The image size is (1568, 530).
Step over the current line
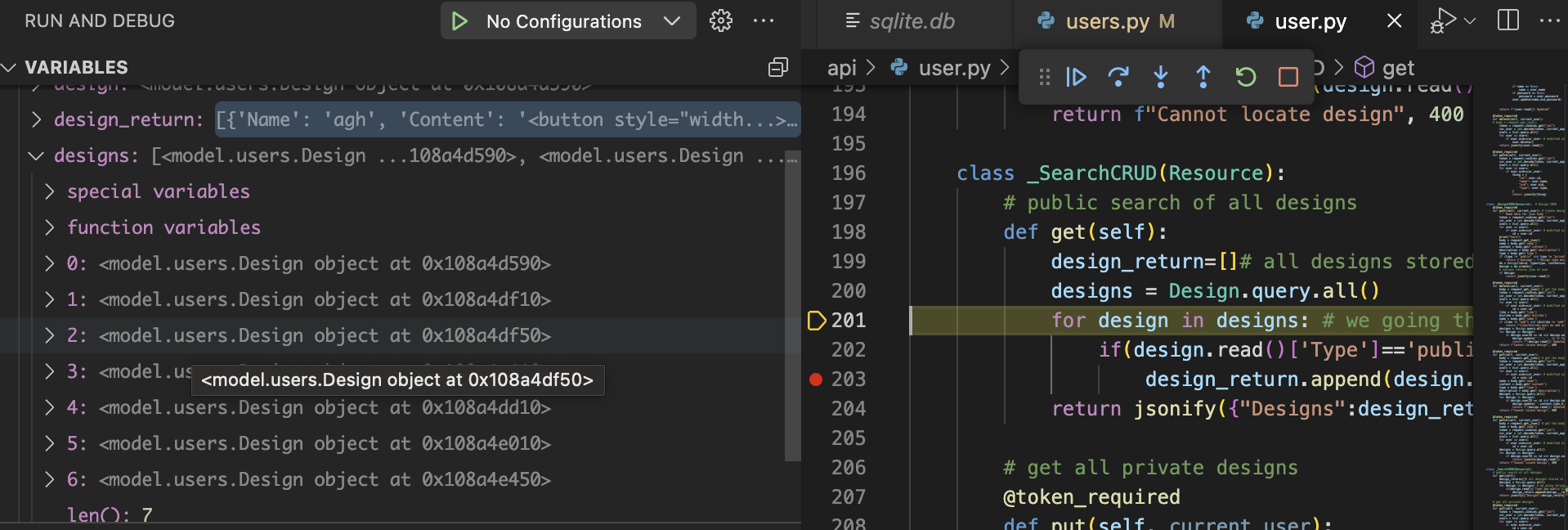tap(1118, 77)
